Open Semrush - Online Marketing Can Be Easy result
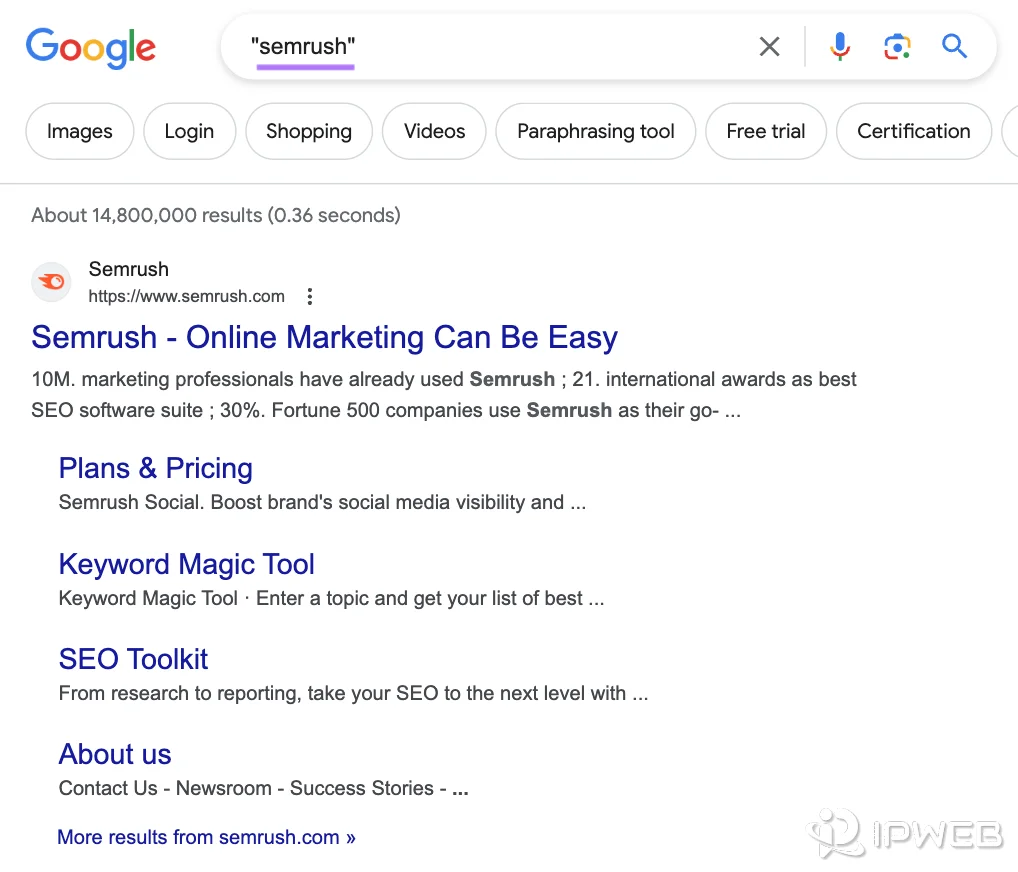 click(325, 338)
